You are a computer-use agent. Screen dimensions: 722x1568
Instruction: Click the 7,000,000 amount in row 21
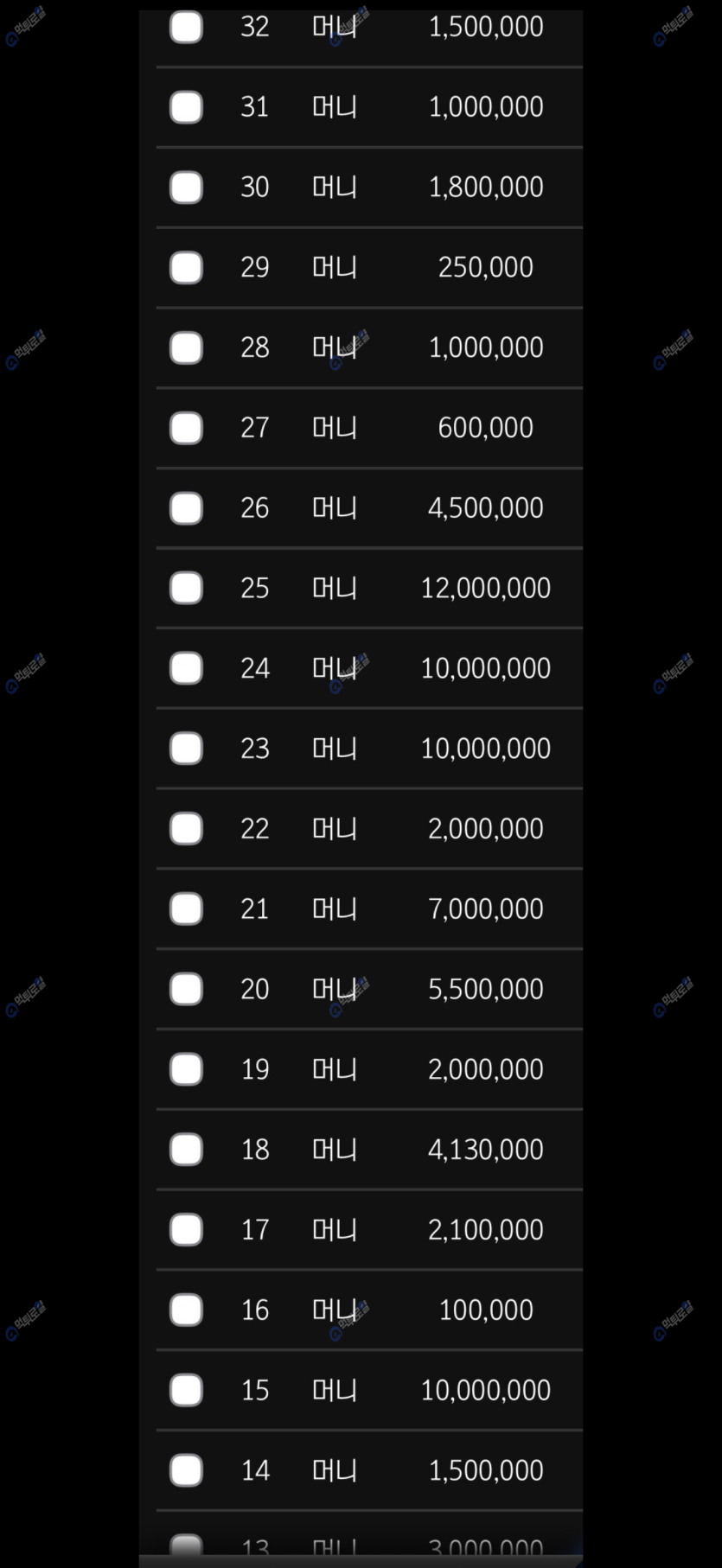point(485,909)
